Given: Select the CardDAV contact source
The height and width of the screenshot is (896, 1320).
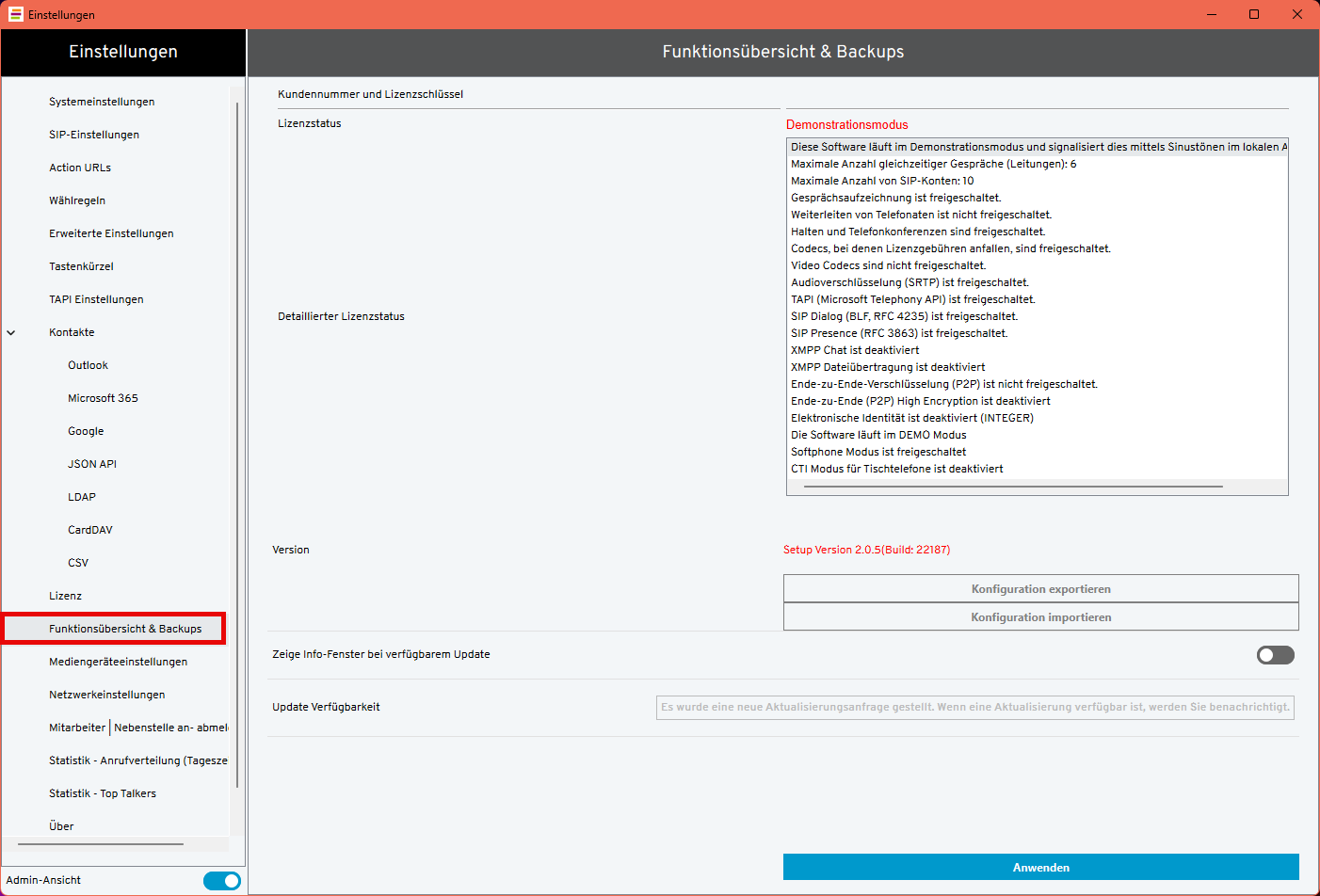Looking at the screenshot, I should coord(89,530).
